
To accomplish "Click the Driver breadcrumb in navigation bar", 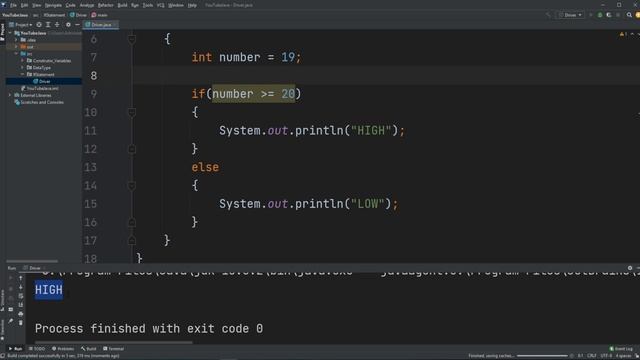I will click(78, 15).
